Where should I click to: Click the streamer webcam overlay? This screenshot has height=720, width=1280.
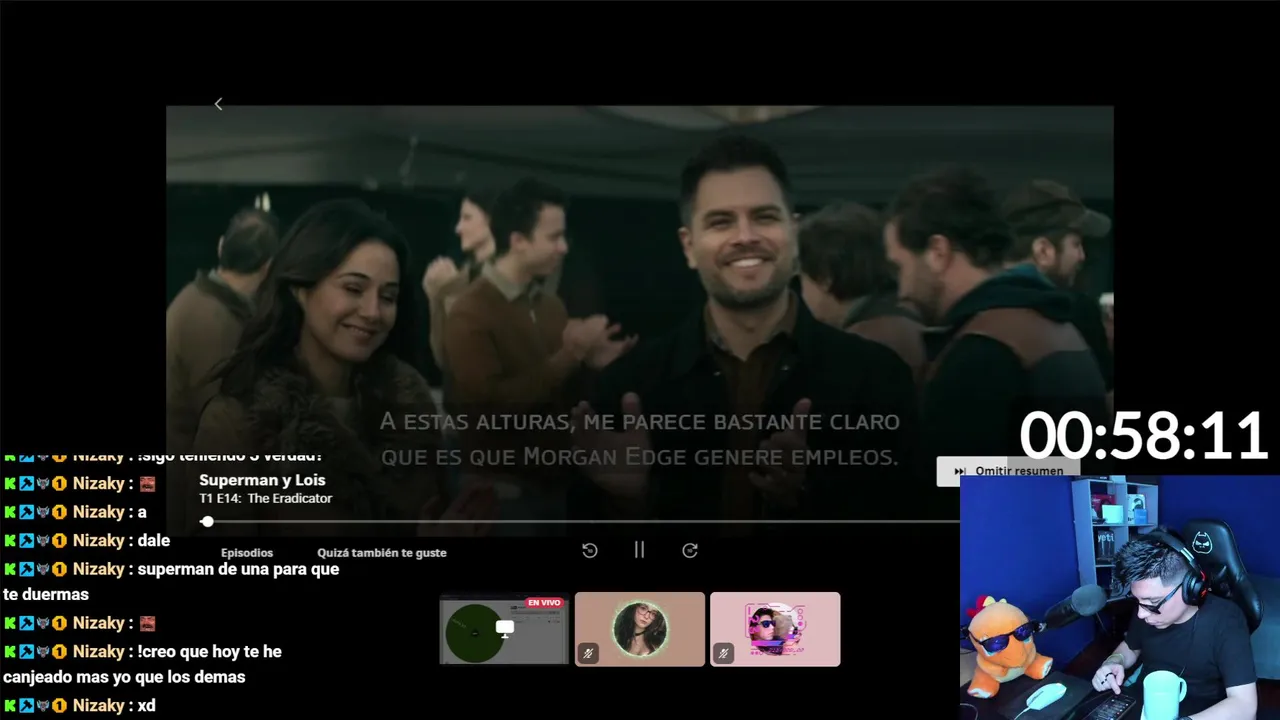(x=1120, y=597)
